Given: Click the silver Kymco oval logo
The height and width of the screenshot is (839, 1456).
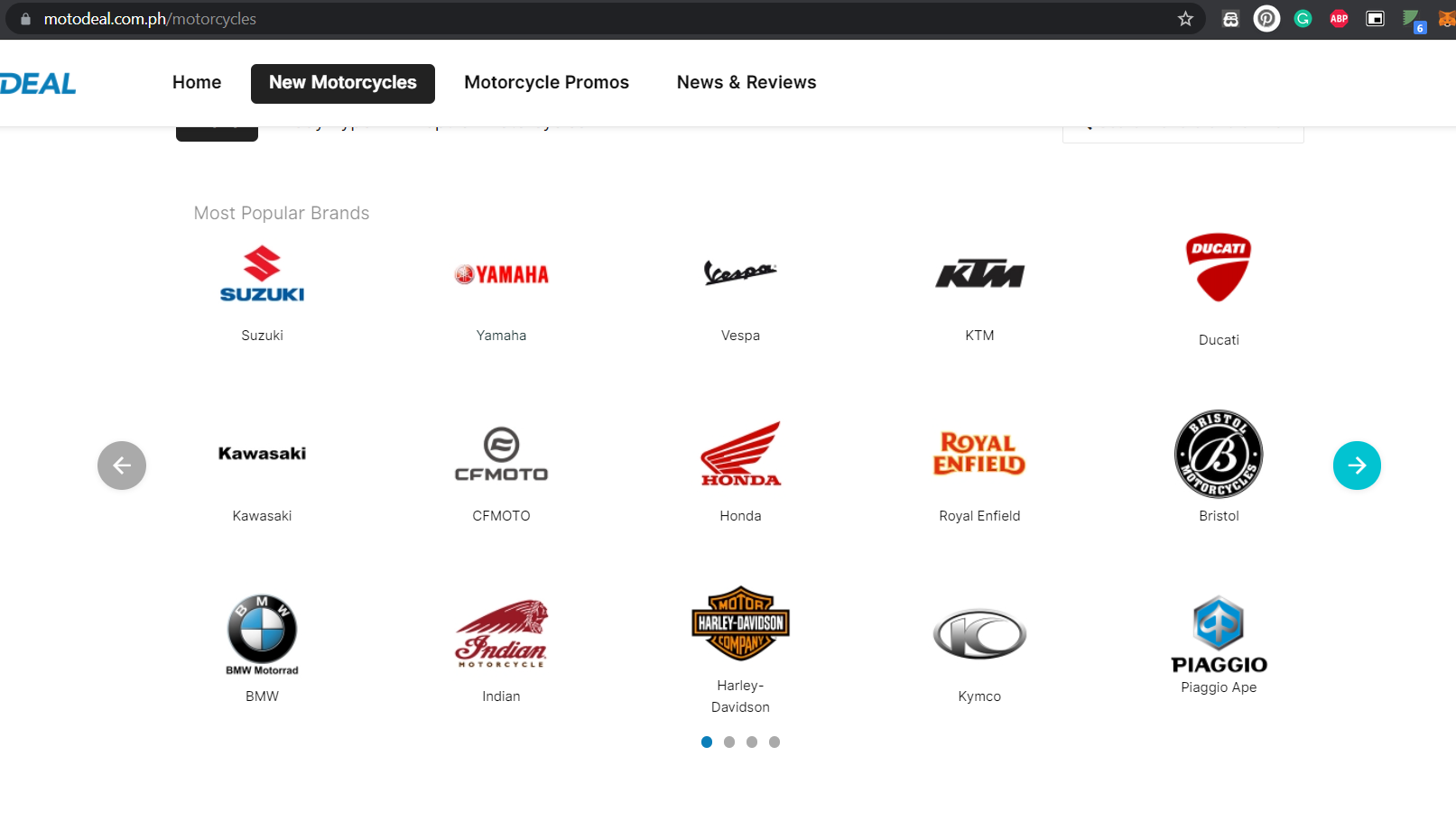Looking at the screenshot, I should tap(979, 634).
